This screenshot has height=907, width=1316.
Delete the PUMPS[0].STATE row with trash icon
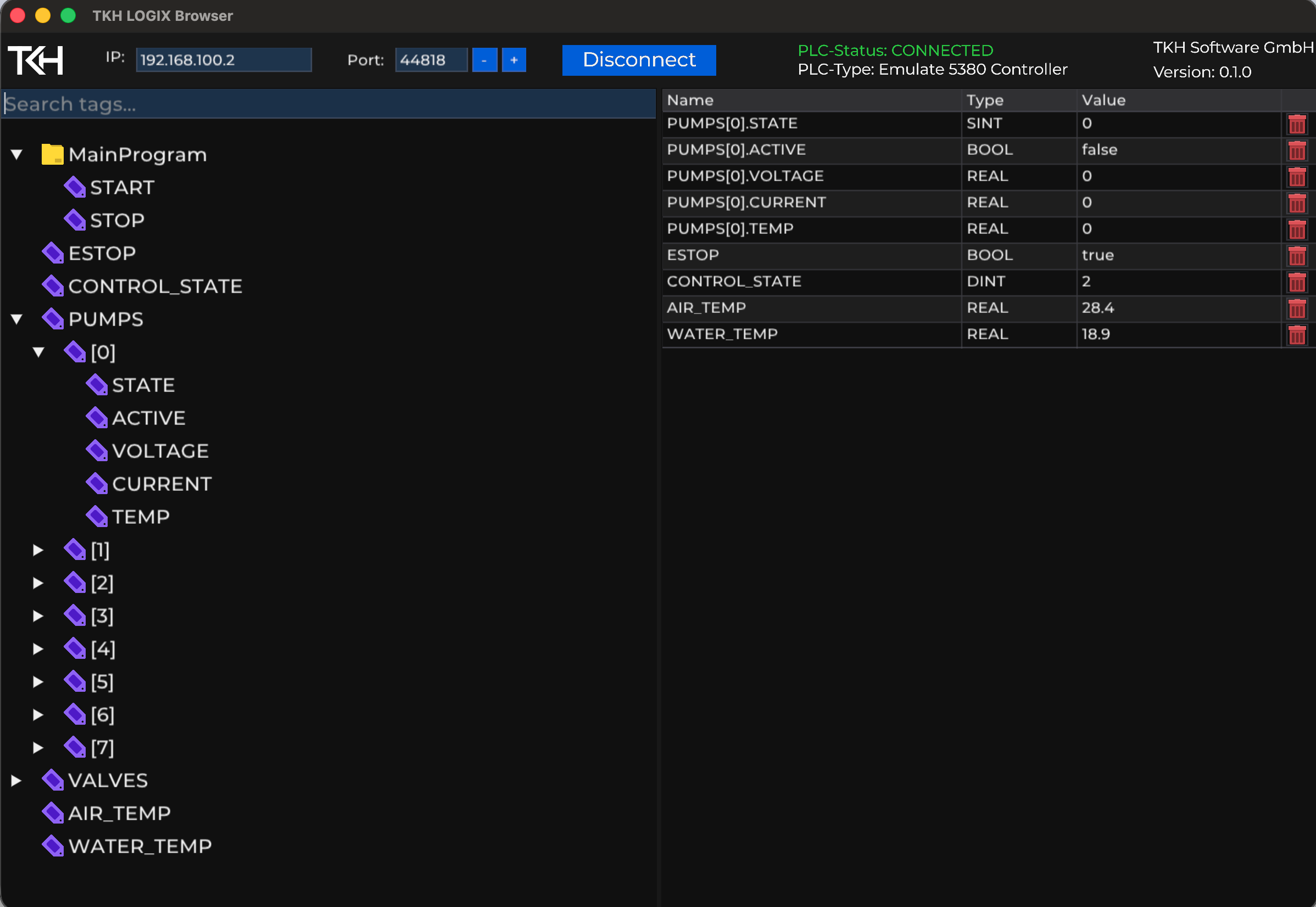click(x=1297, y=124)
